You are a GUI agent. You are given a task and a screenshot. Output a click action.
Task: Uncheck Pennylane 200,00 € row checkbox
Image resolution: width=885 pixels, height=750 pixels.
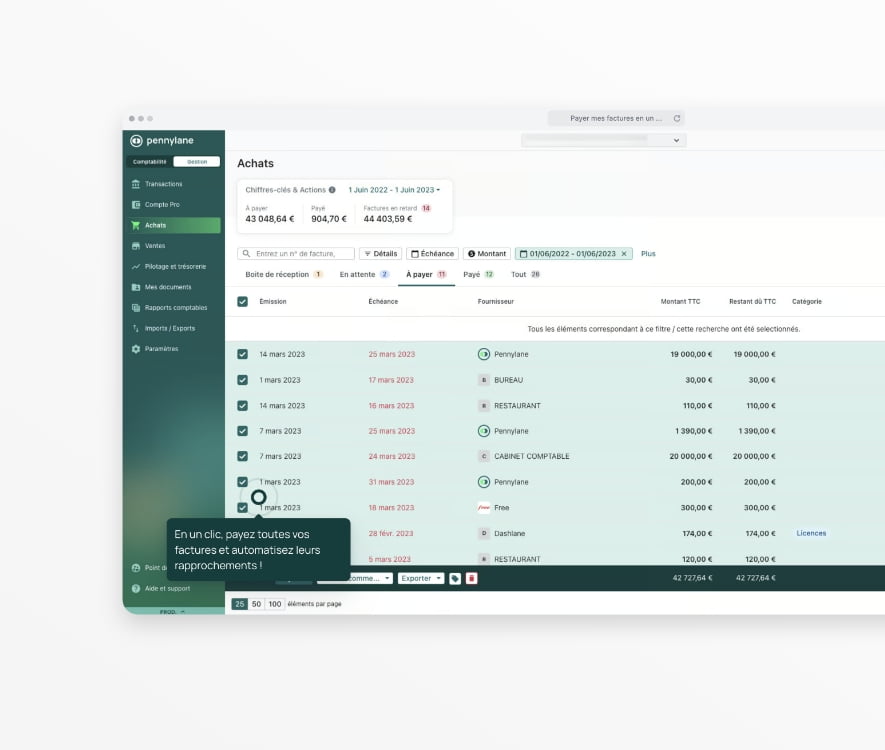[x=243, y=482]
